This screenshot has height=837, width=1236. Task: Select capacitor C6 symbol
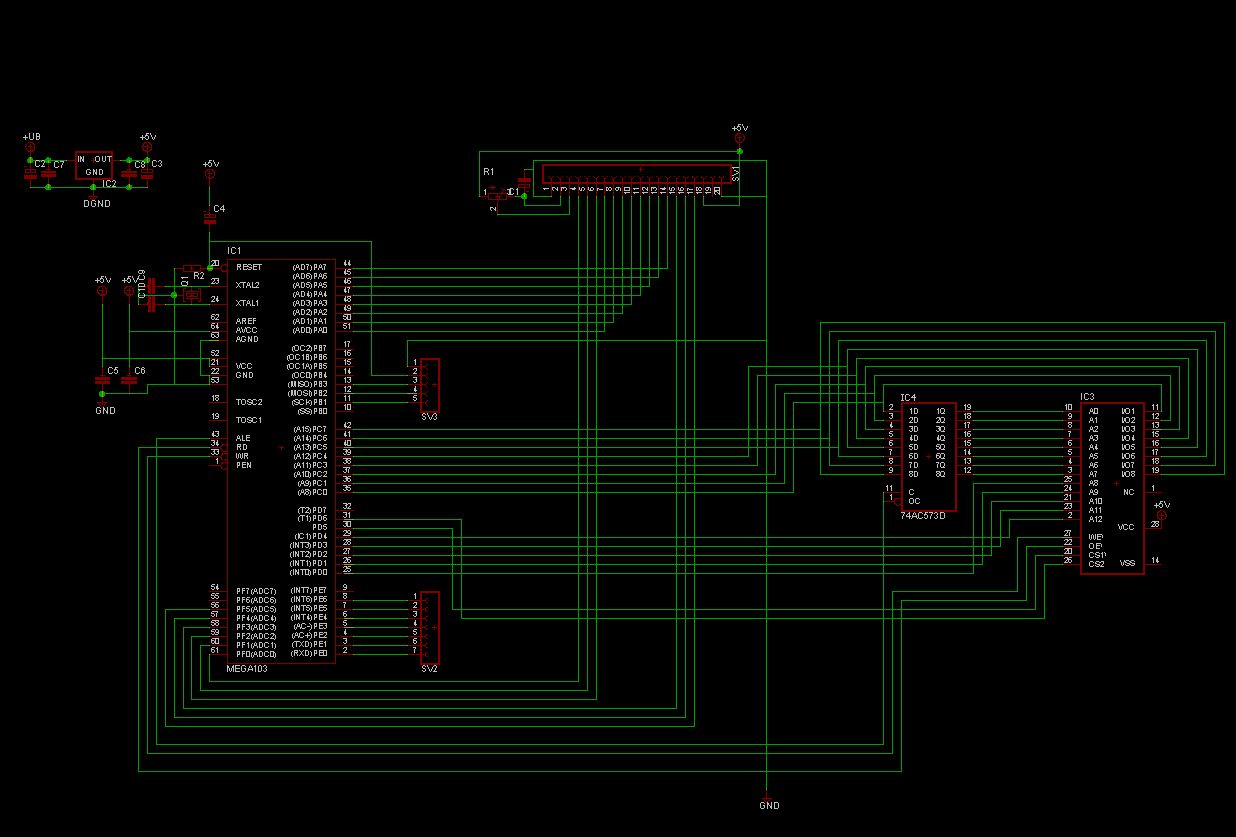(128, 380)
